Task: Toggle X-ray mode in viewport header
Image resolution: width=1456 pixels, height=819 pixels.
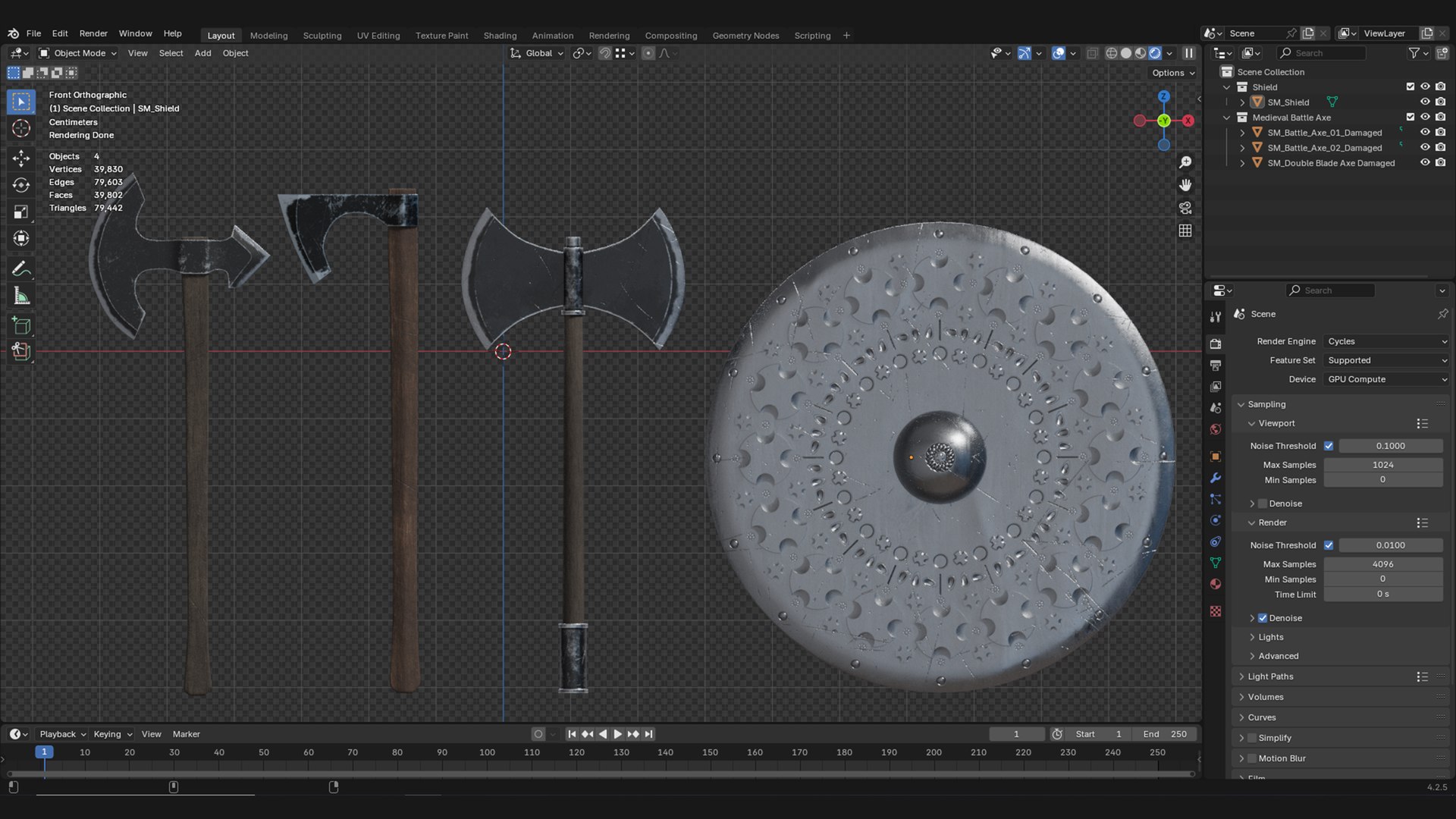Action: (x=1092, y=53)
